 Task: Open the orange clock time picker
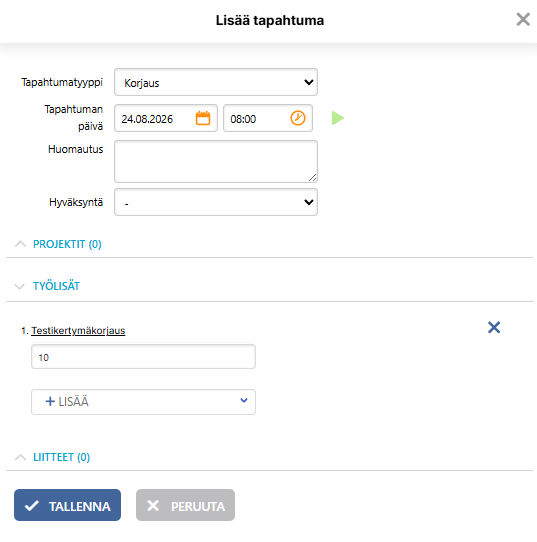298,118
